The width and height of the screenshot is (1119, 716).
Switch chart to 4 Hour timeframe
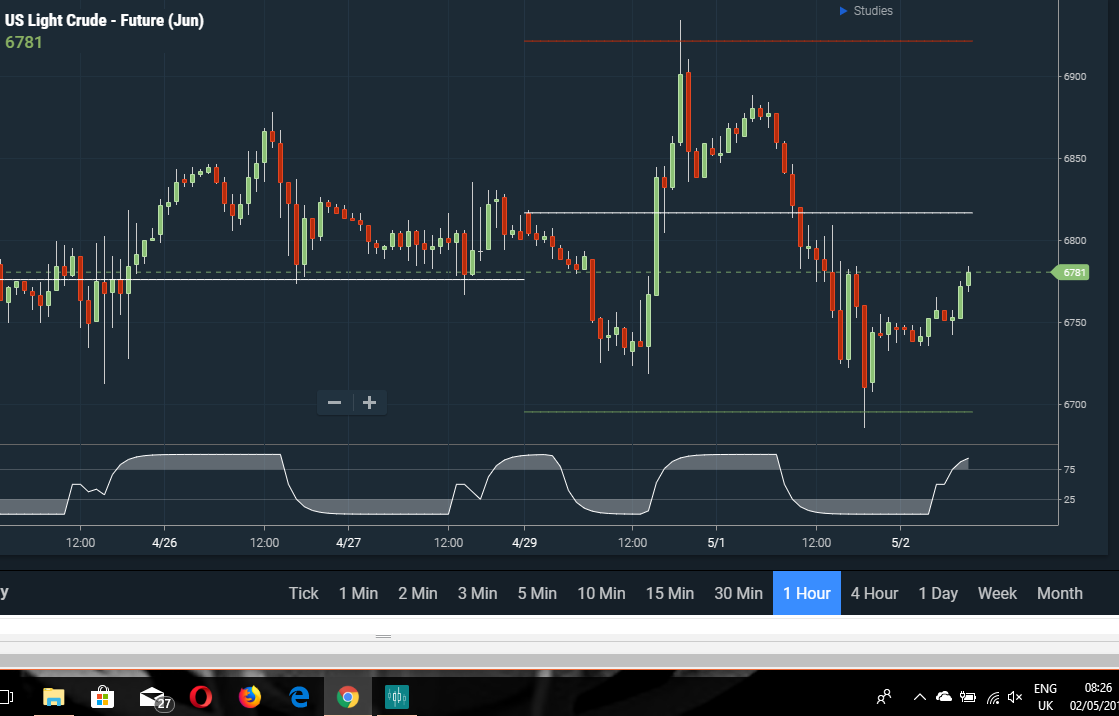pos(874,593)
